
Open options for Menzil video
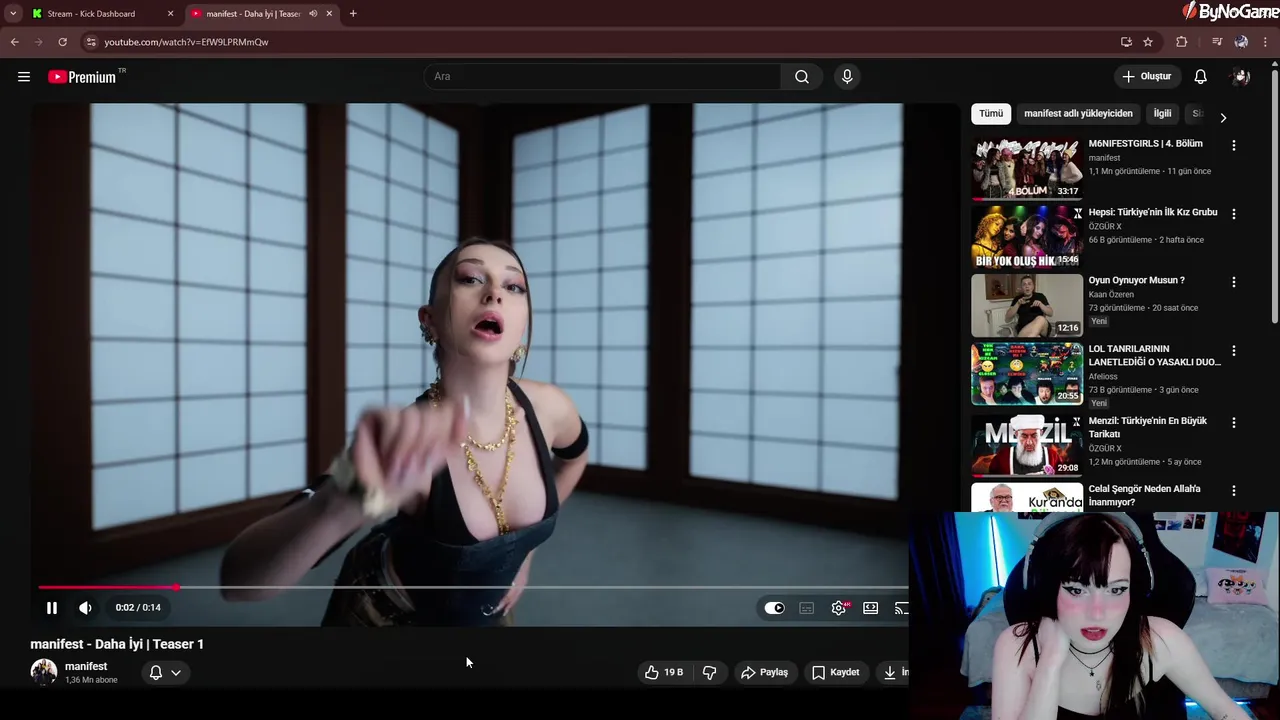[1234, 423]
